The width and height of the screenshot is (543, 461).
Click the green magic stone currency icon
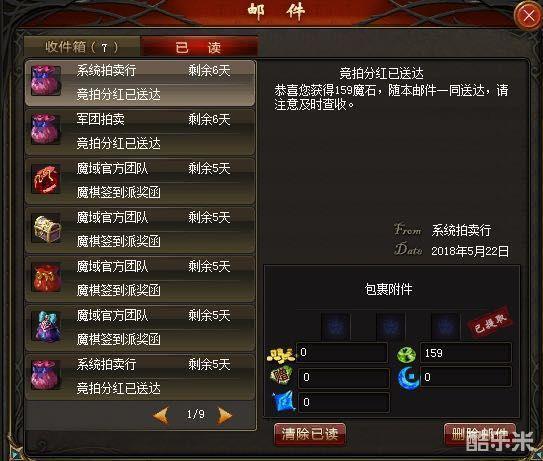point(406,354)
